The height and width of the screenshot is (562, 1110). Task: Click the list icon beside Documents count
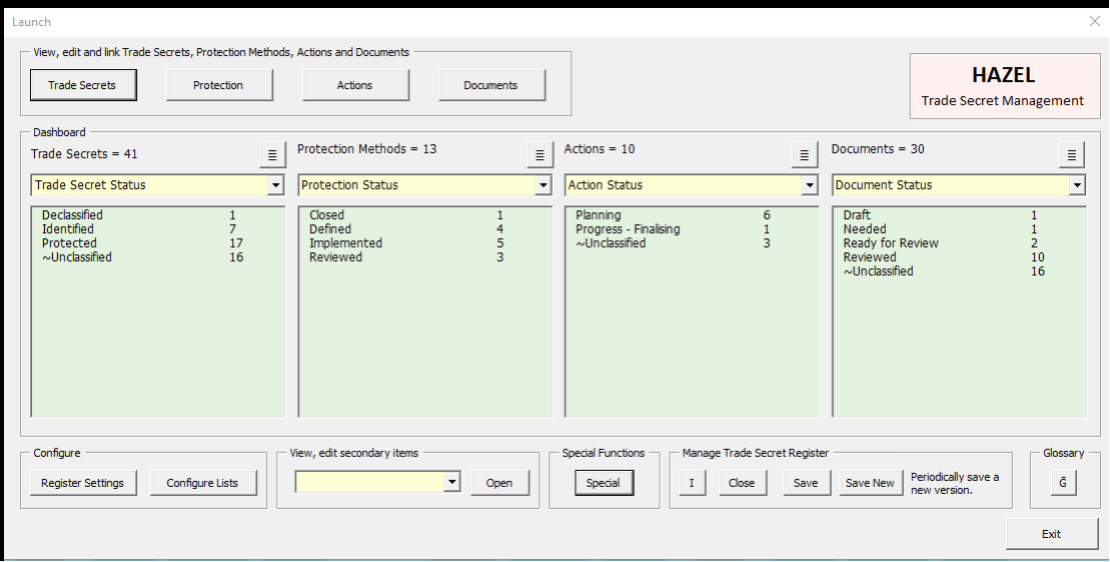(1072, 155)
